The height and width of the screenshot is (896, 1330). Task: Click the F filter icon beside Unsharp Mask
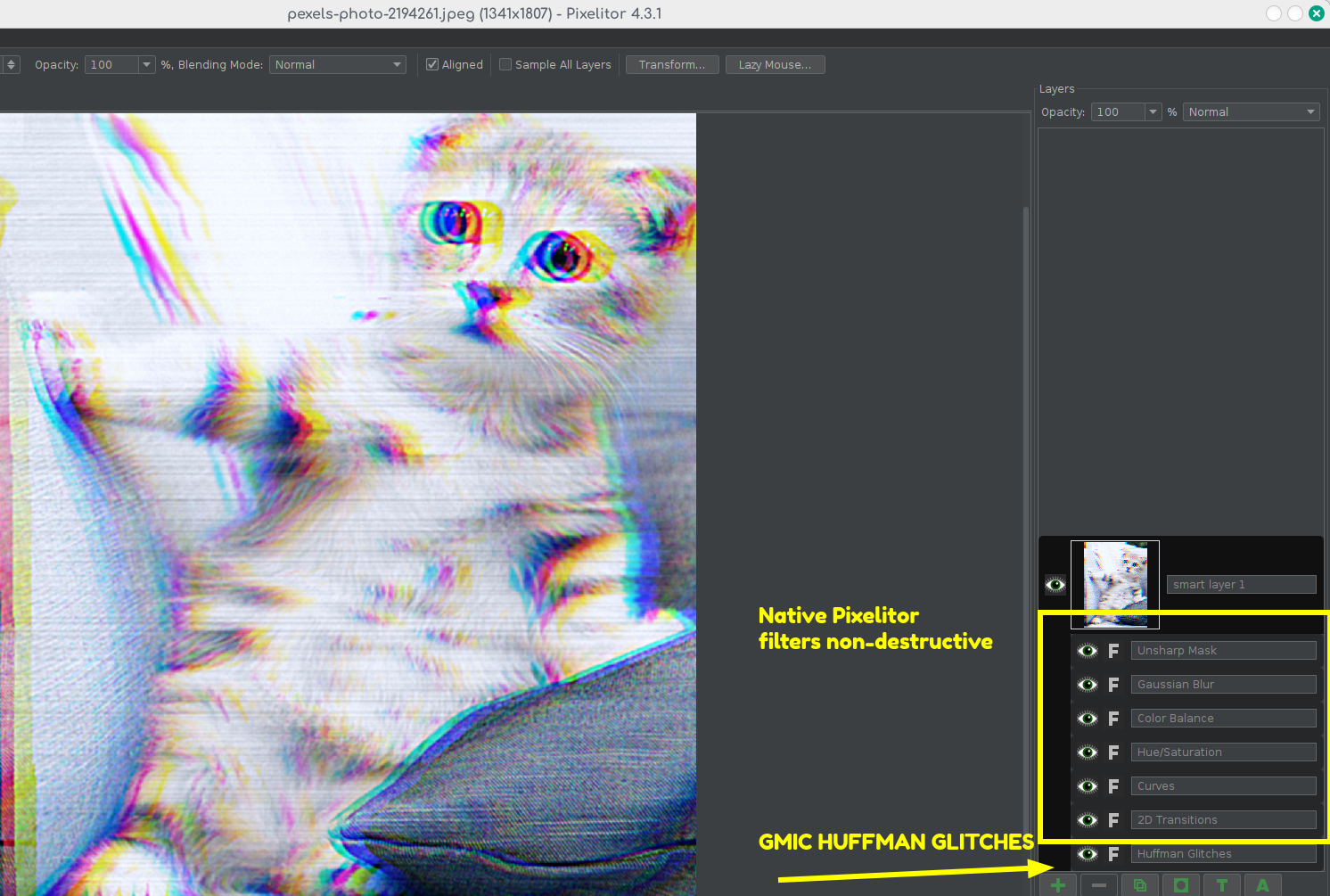[1113, 651]
